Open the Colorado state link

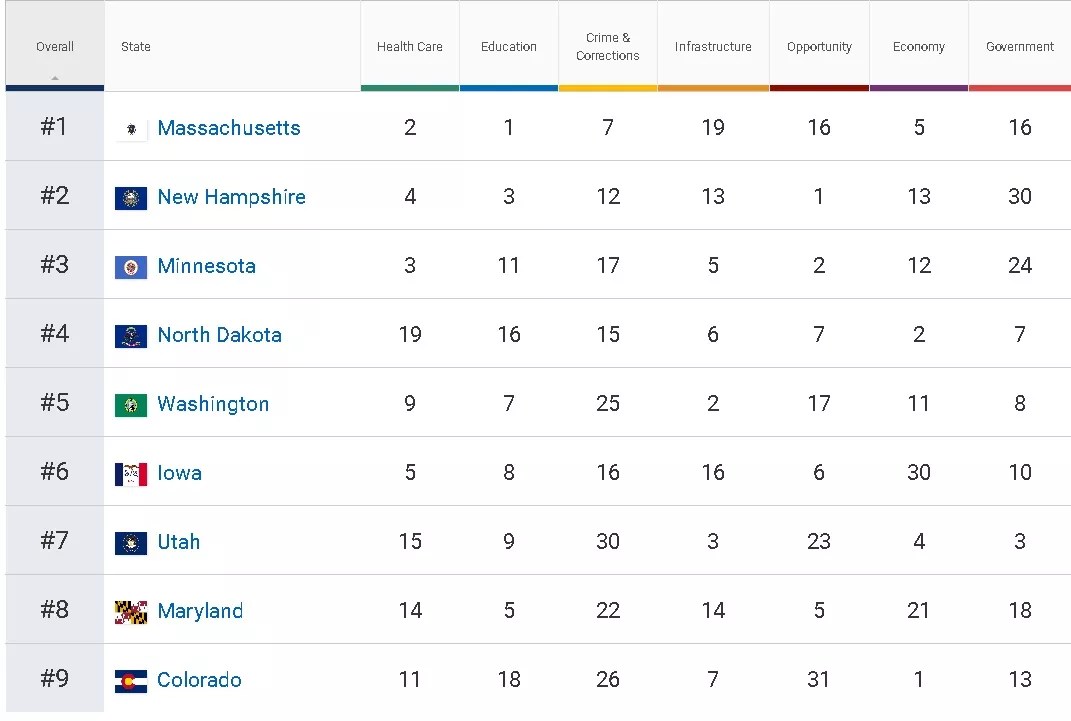pyautogui.click(x=200, y=680)
